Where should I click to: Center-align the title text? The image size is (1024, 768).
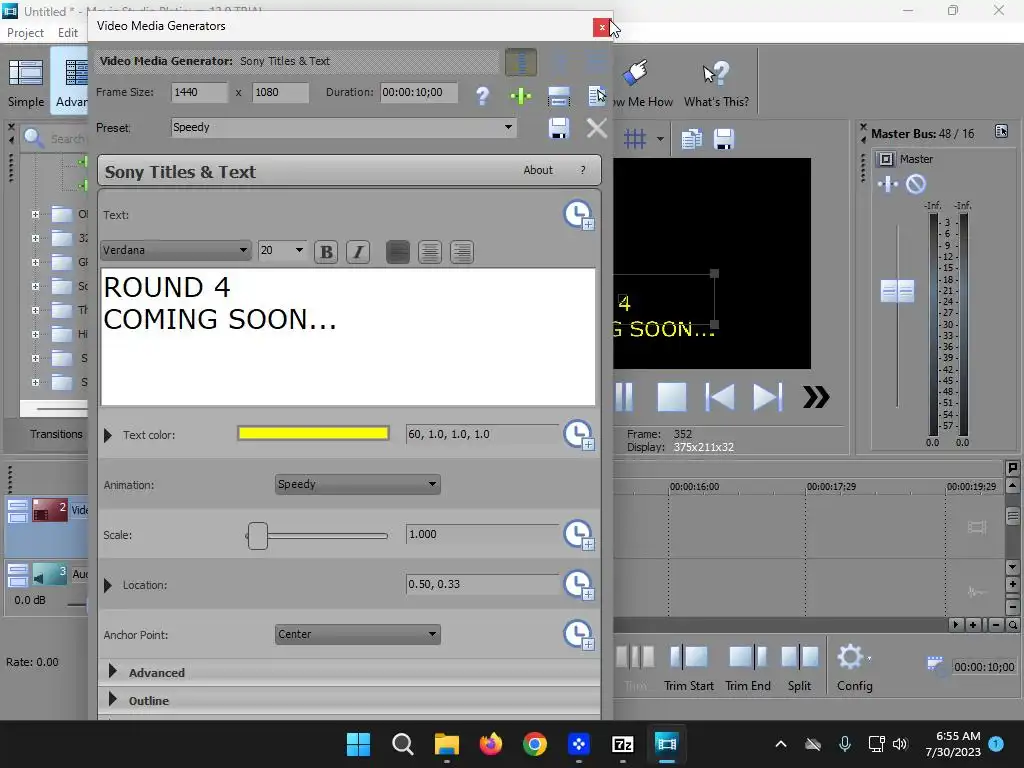click(430, 252)
